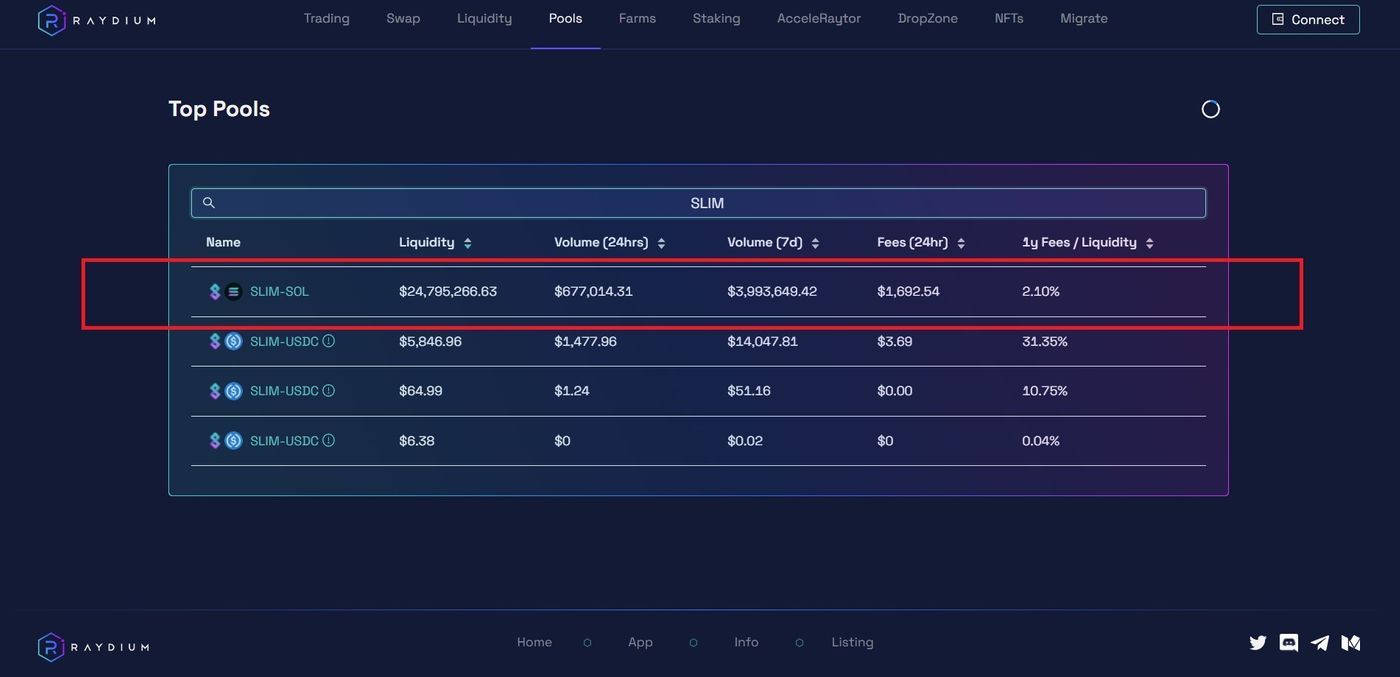Viewport: 1400px width, 677px height.
Task: Click the 2.10% fees ratio
Action: [1041, 292]
